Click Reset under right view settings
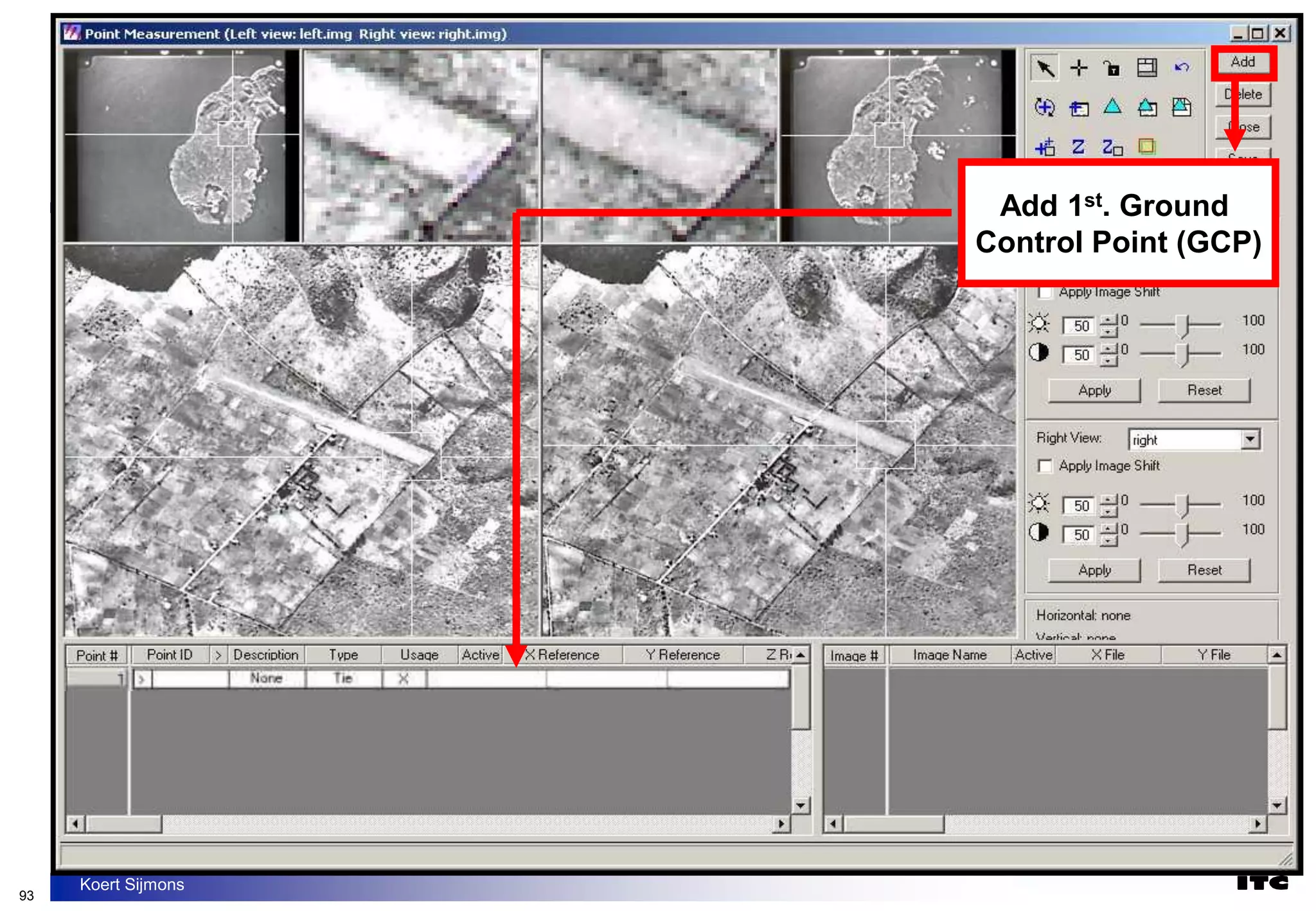Viewport: 1316px width, 911px height. click(x=1204, y=570)
